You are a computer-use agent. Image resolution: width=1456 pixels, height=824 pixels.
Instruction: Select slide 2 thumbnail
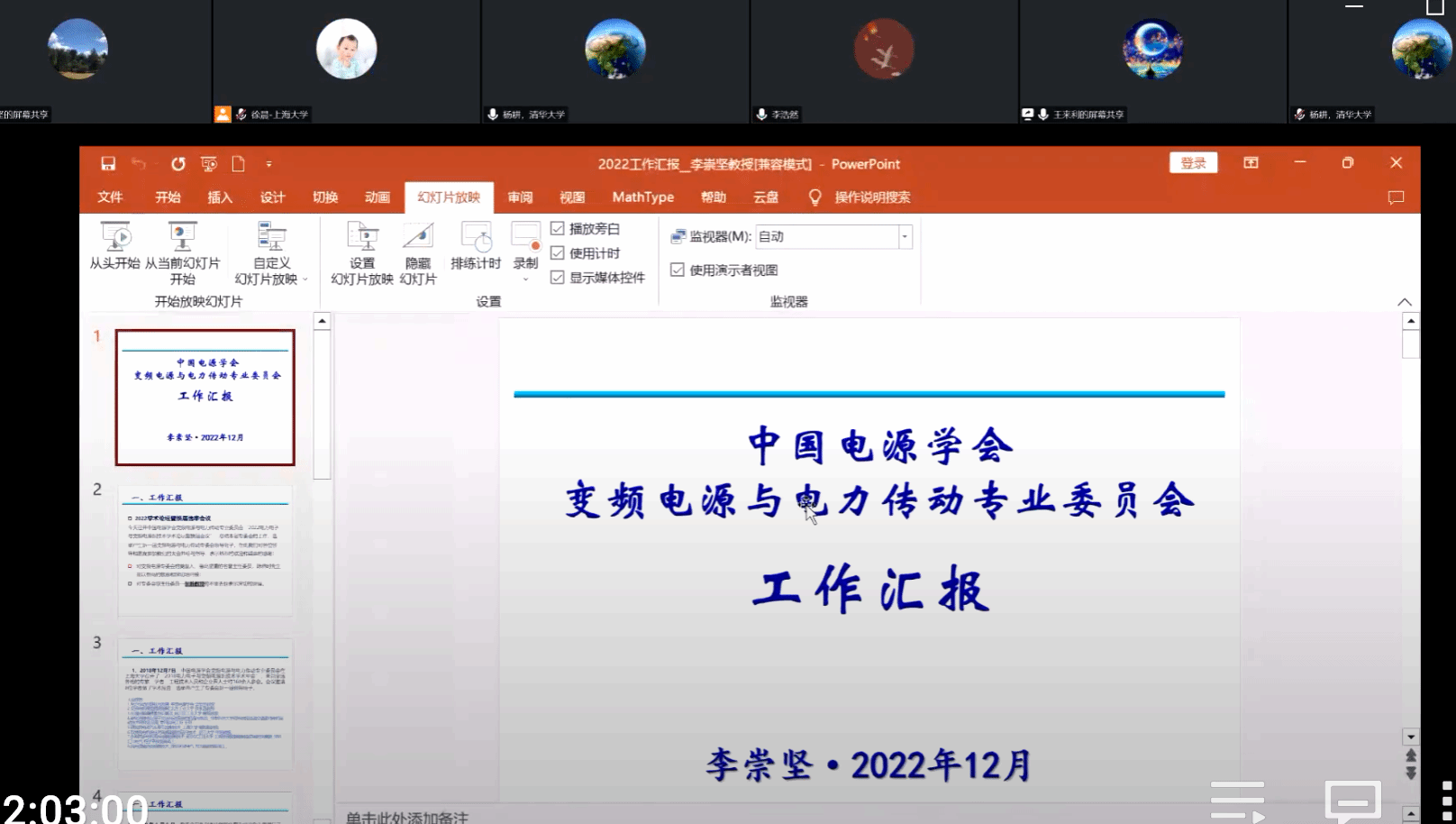pos(205,551)
